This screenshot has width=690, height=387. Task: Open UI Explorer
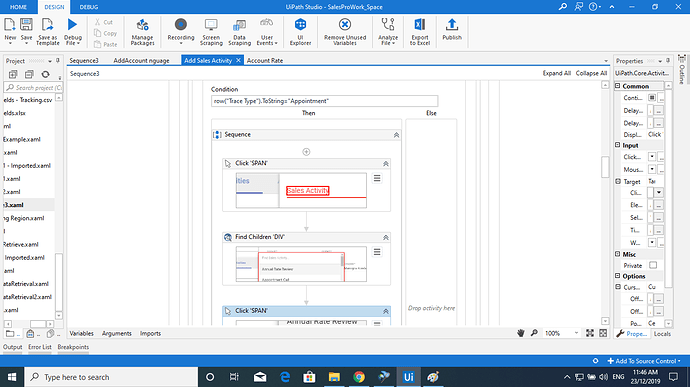[301, 32]
